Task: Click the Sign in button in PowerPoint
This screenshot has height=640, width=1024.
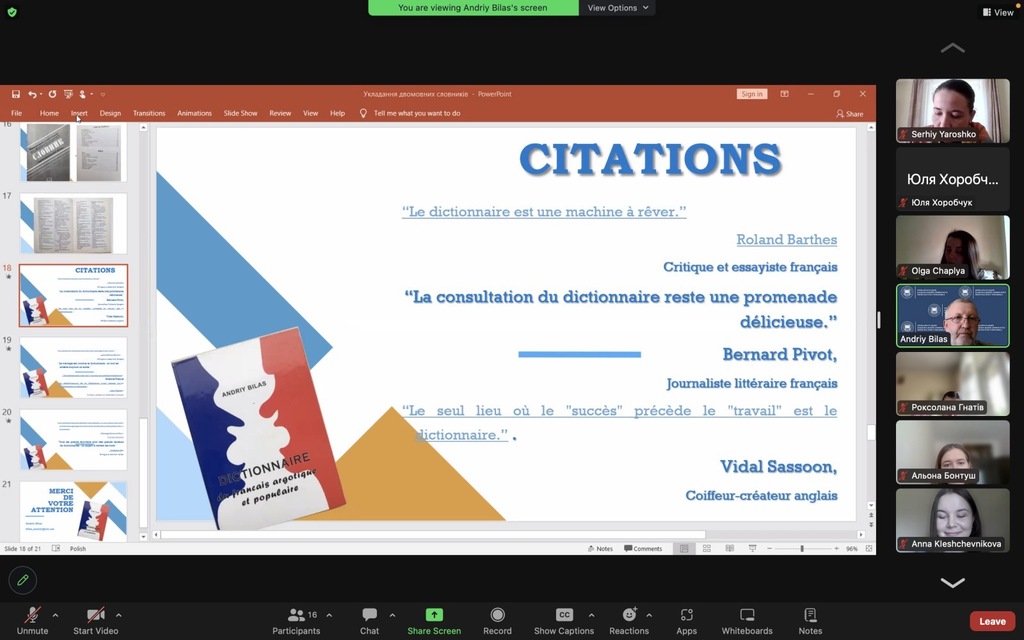Action: [752, 94]
